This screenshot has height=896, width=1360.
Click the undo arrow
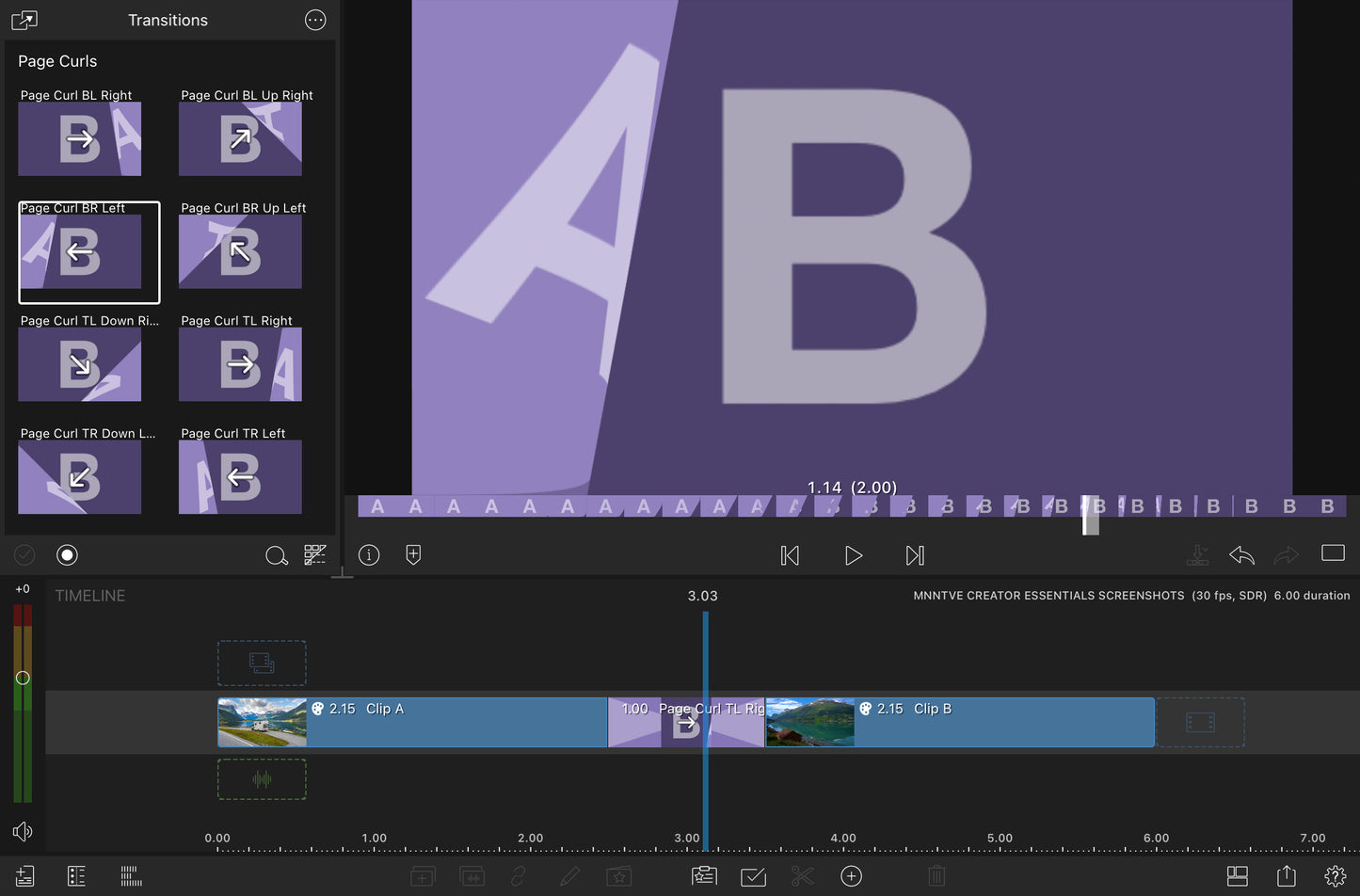coord(1241,555)
